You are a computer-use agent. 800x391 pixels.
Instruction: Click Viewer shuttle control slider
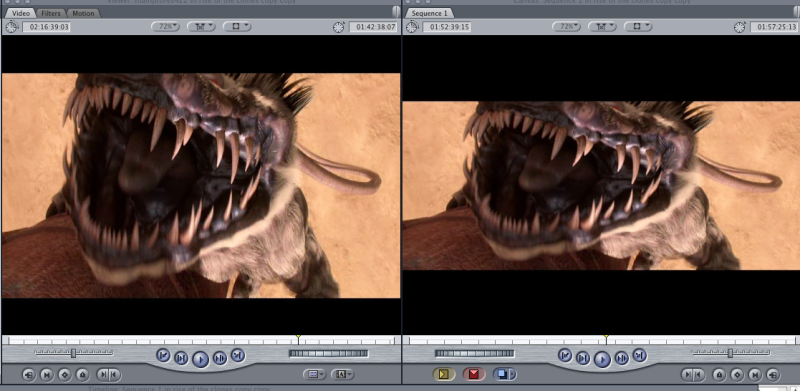[73, 353]
